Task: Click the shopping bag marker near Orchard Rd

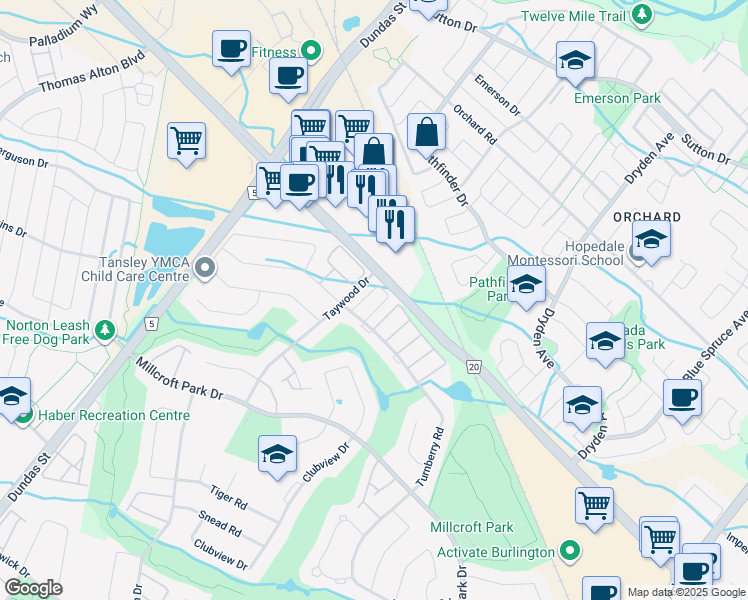Action: (426, 132)
